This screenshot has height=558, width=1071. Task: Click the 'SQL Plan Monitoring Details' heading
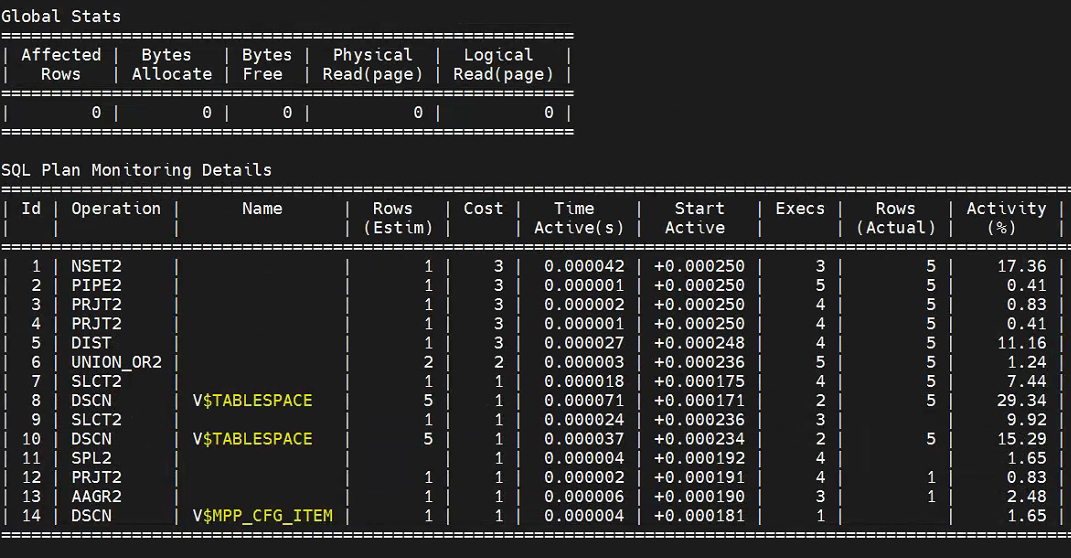tap(137, 170)
